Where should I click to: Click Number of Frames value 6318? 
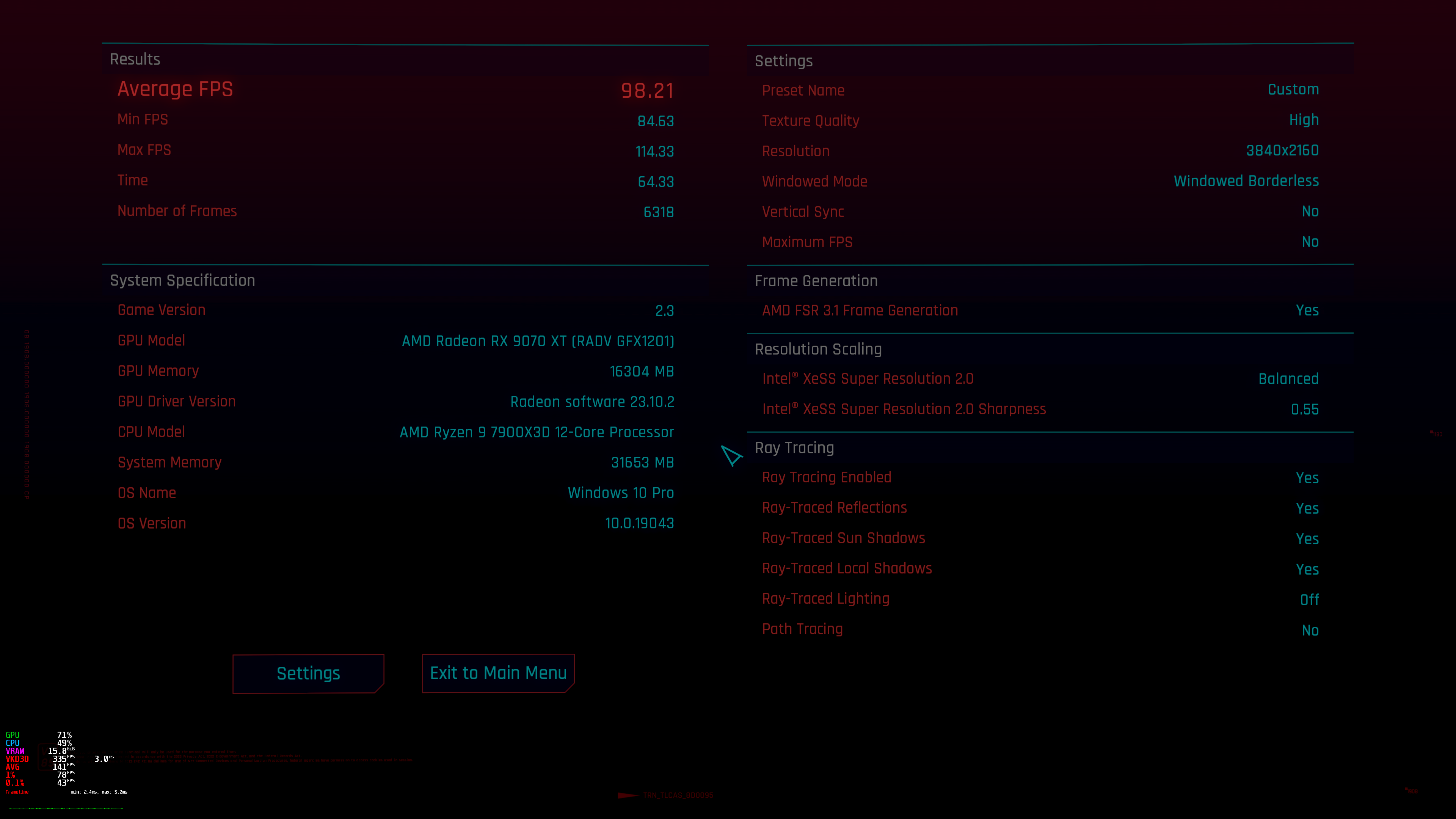(x=659, y=212)
